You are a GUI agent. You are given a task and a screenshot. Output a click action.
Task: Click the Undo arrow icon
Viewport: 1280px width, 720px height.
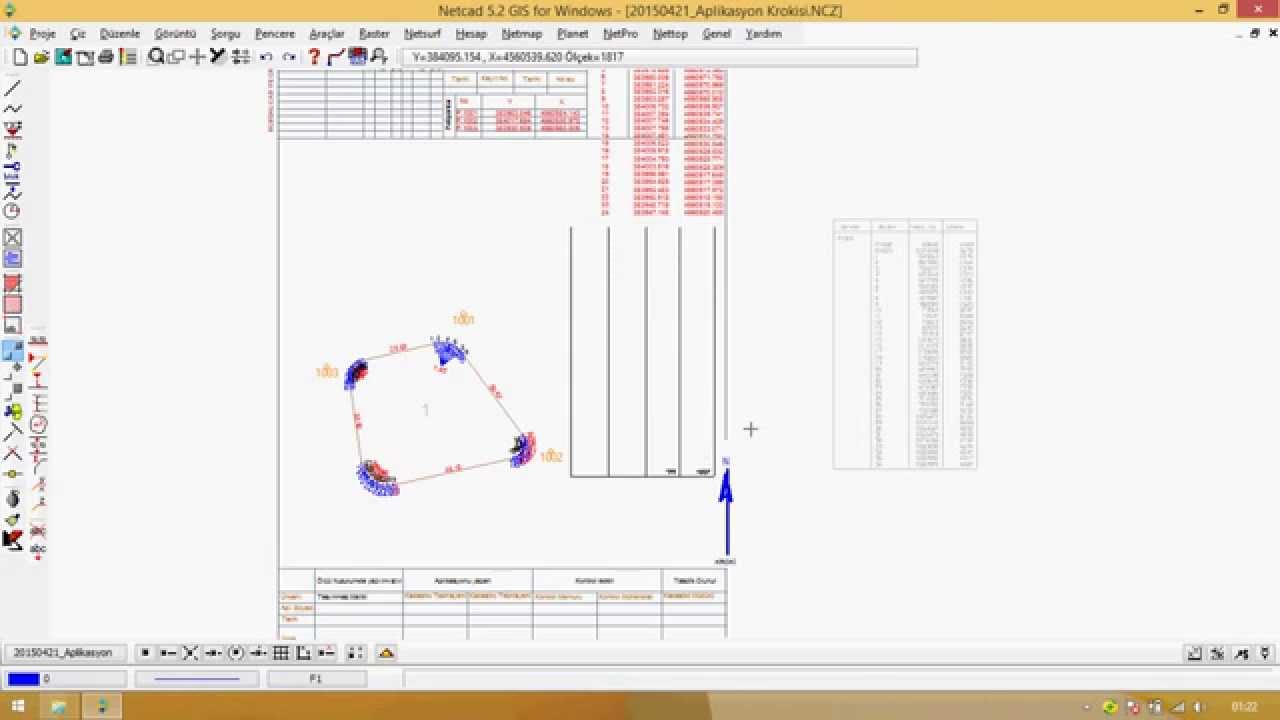[267, 57]
